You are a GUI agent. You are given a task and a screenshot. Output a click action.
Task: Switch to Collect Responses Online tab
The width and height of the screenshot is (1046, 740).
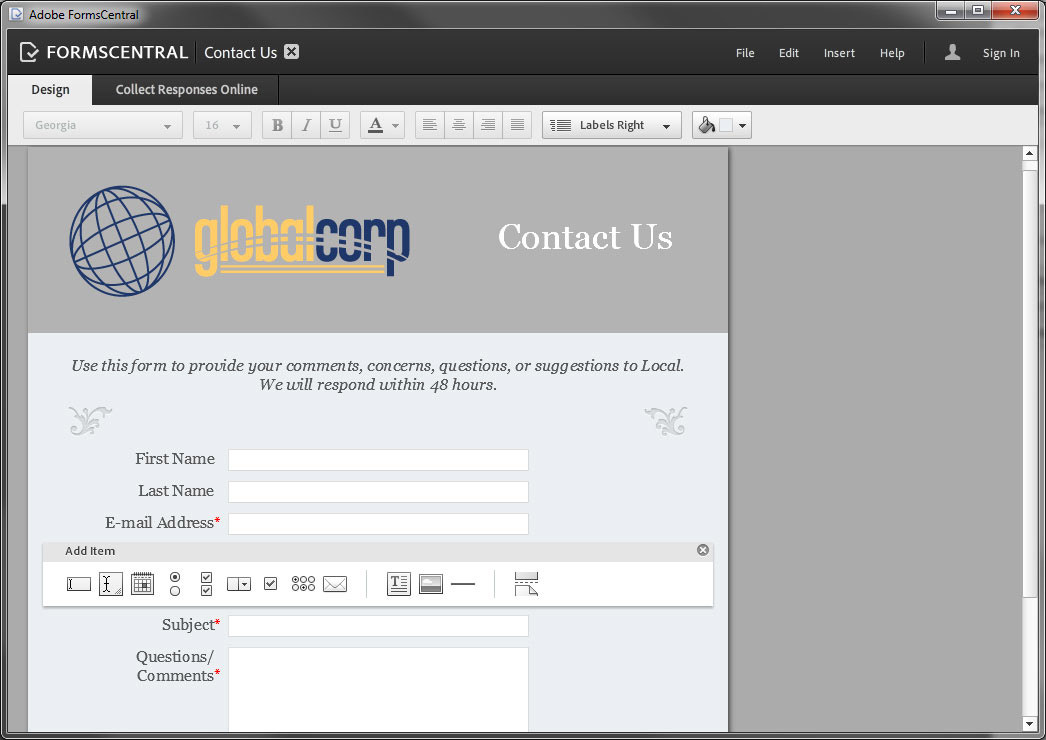pos(186,89)
